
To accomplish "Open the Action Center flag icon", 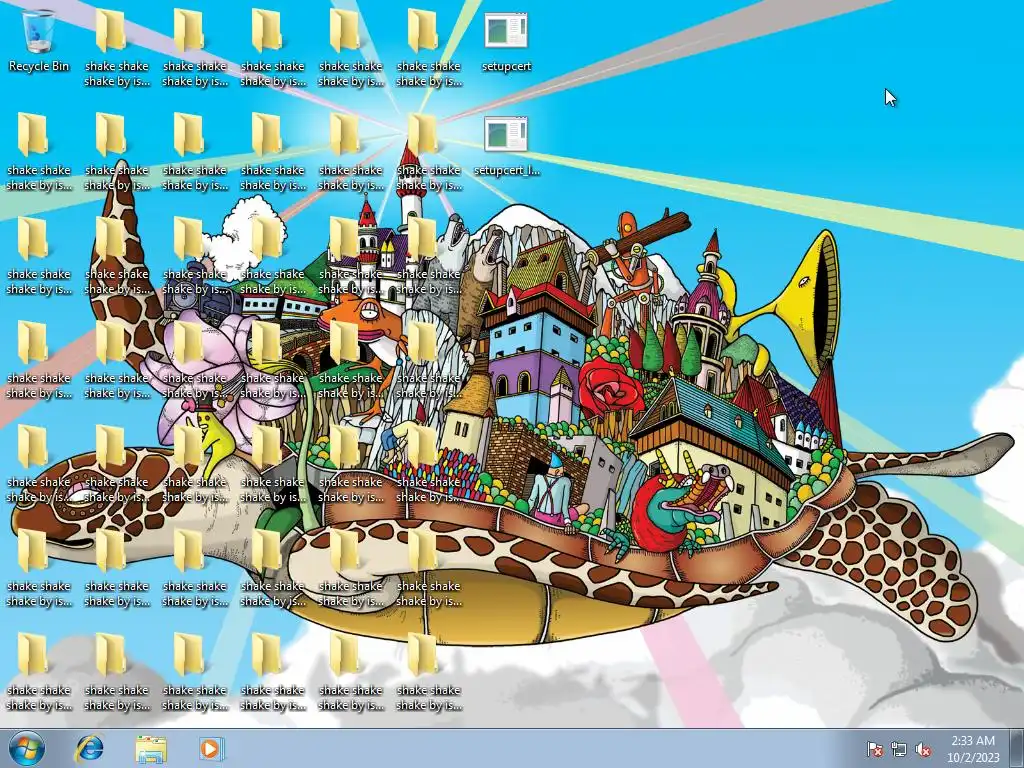I will tap(874, 749).
